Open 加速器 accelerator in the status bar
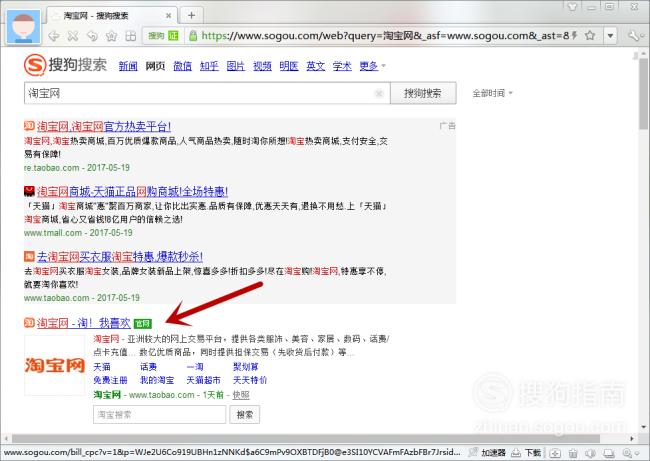Screen dimensions: 650x461 (x=488, y=453)
